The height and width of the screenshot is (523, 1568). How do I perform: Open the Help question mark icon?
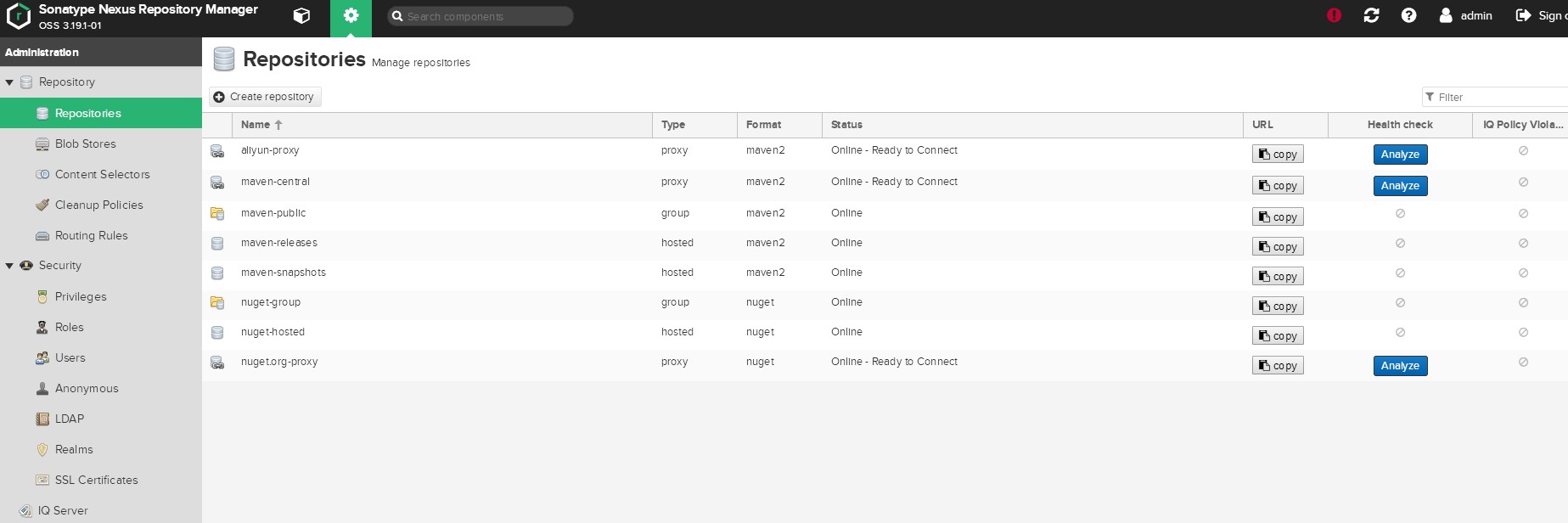(1408, 15)
